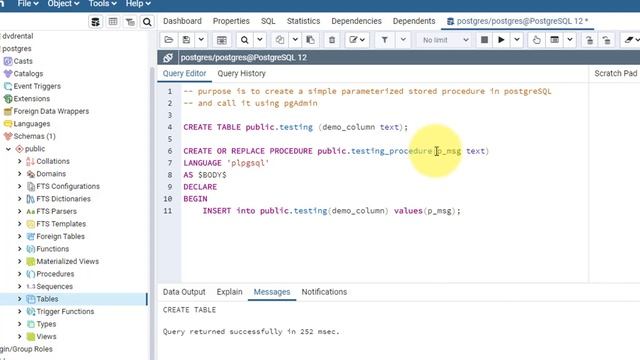Click the Commit icon

[589, 40]
